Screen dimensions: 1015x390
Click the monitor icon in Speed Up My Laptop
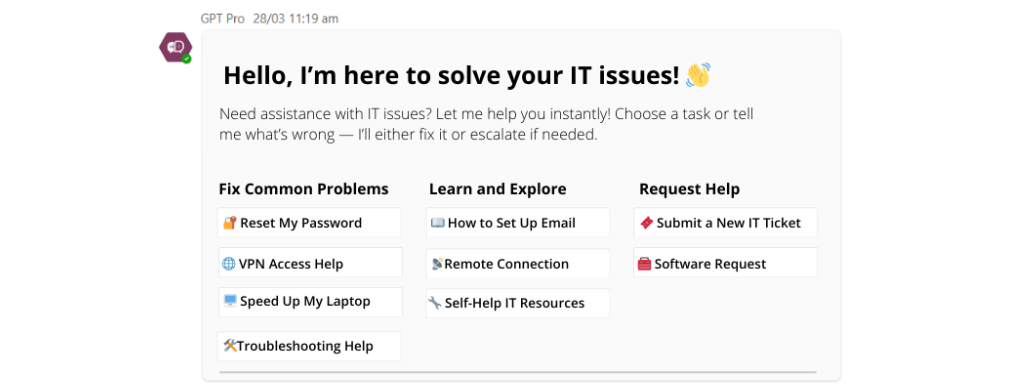click(x=230, y=301)
